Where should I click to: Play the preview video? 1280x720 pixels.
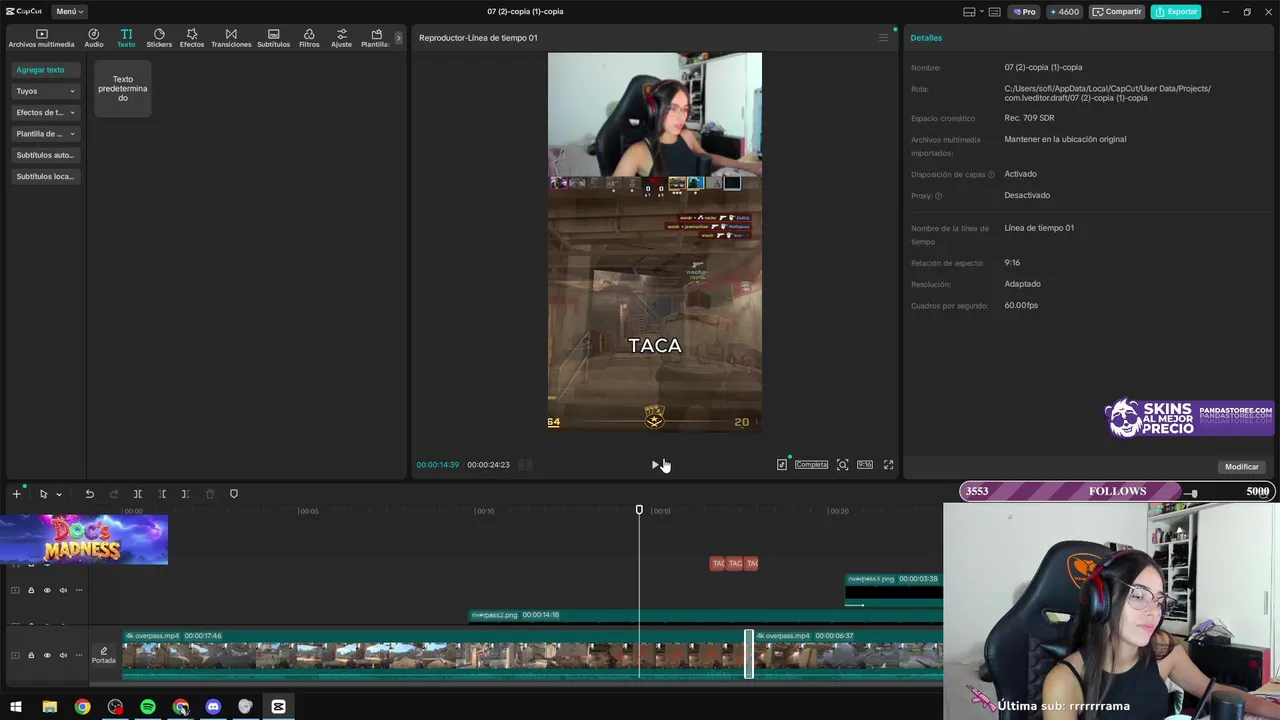[655, 464]
